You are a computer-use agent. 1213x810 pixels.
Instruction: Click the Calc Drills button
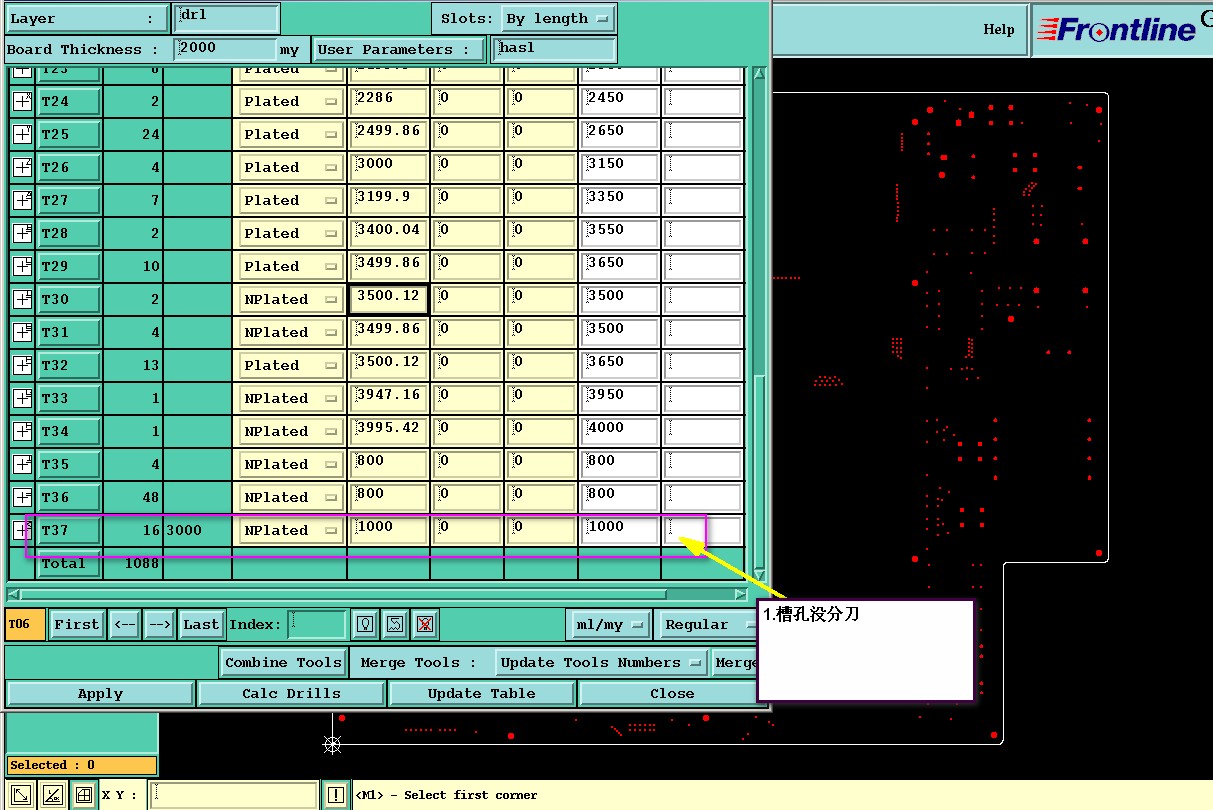291,694
